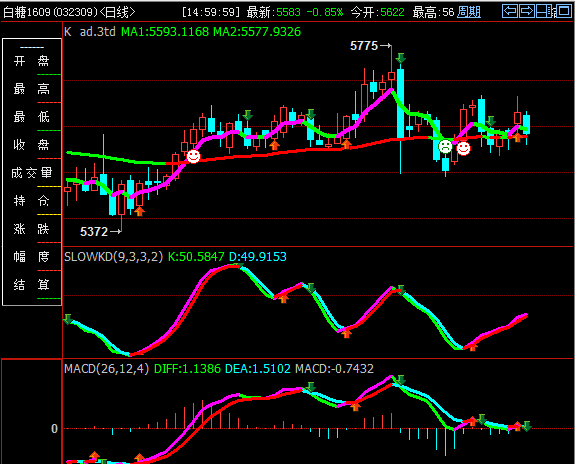
Task: Click the orange up arrow beside the 5372 low
Action: point(139,211)
